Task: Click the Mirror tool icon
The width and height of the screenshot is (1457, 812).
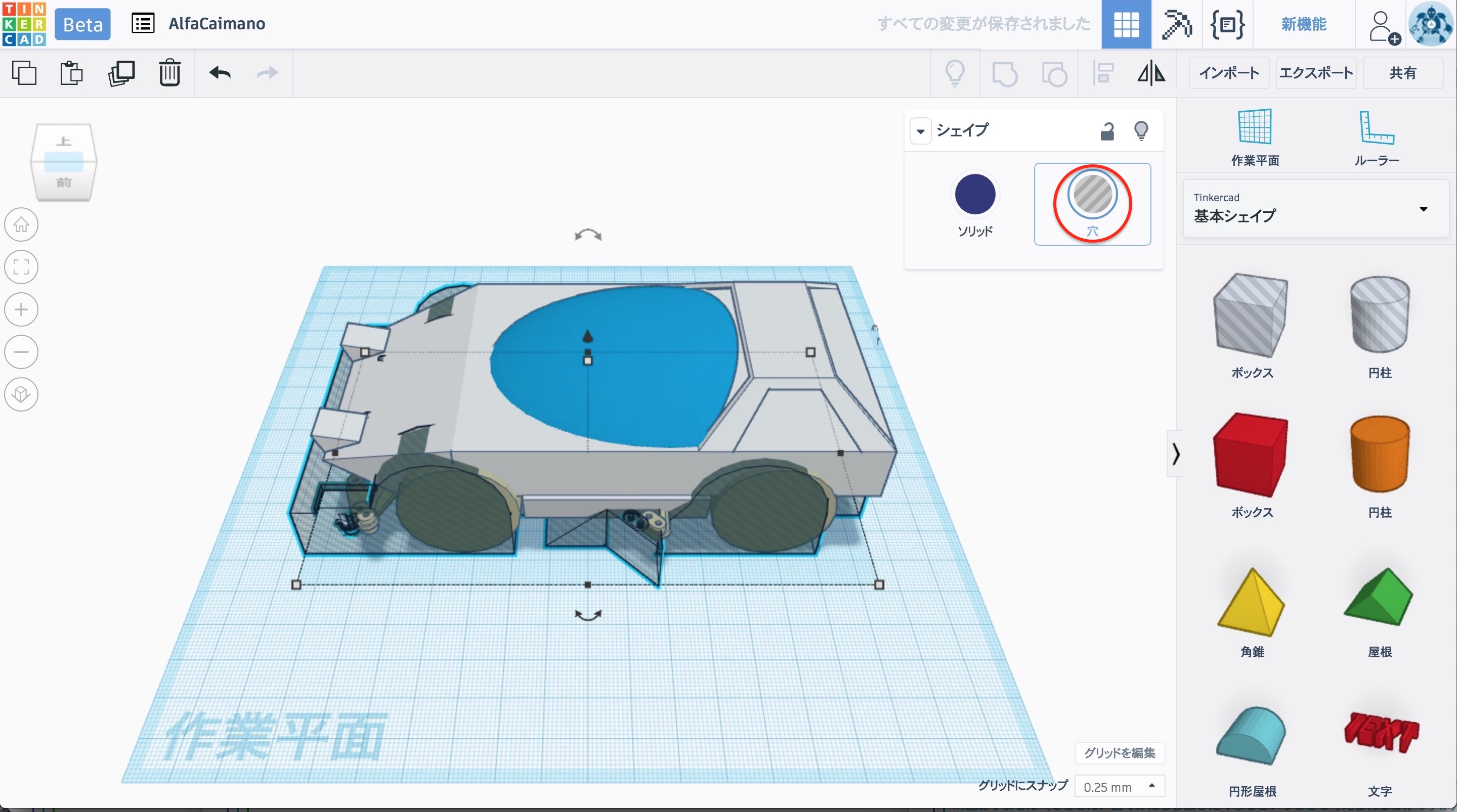Action: (1151, 73)
